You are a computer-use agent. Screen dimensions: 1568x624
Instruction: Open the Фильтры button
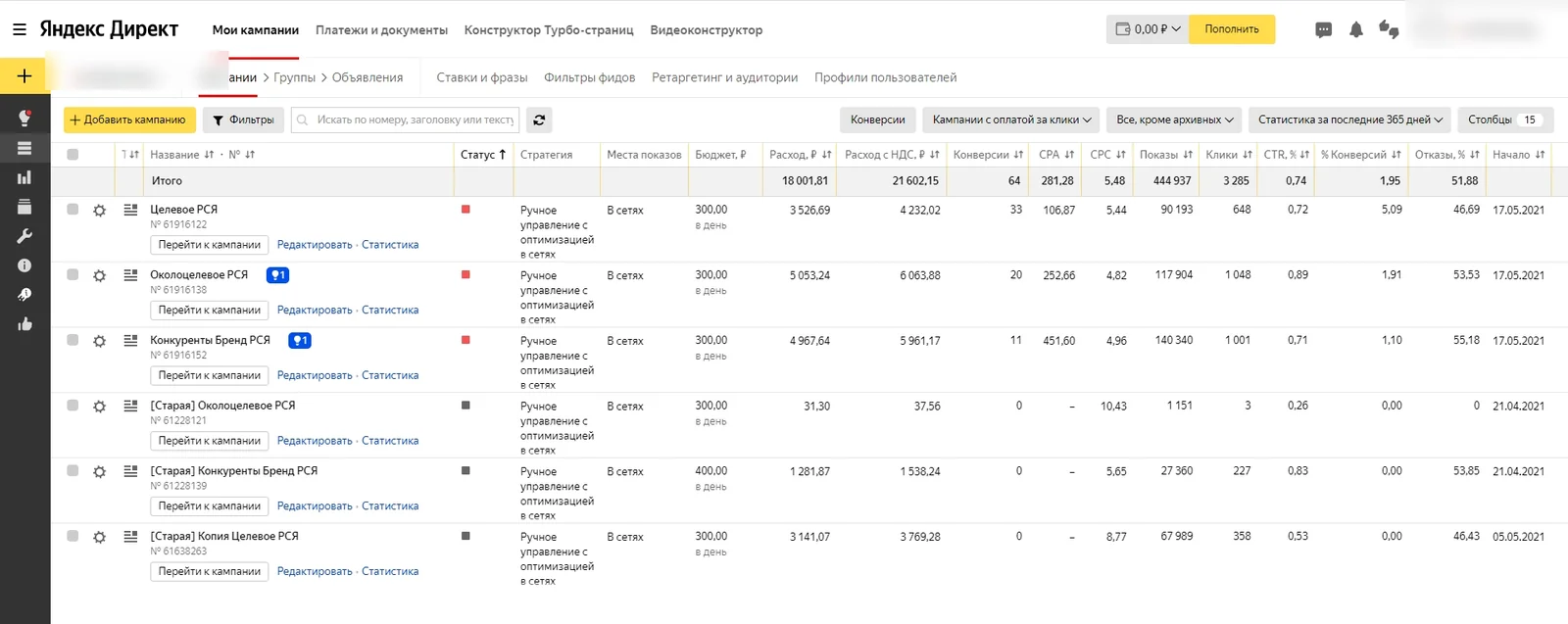243,120
